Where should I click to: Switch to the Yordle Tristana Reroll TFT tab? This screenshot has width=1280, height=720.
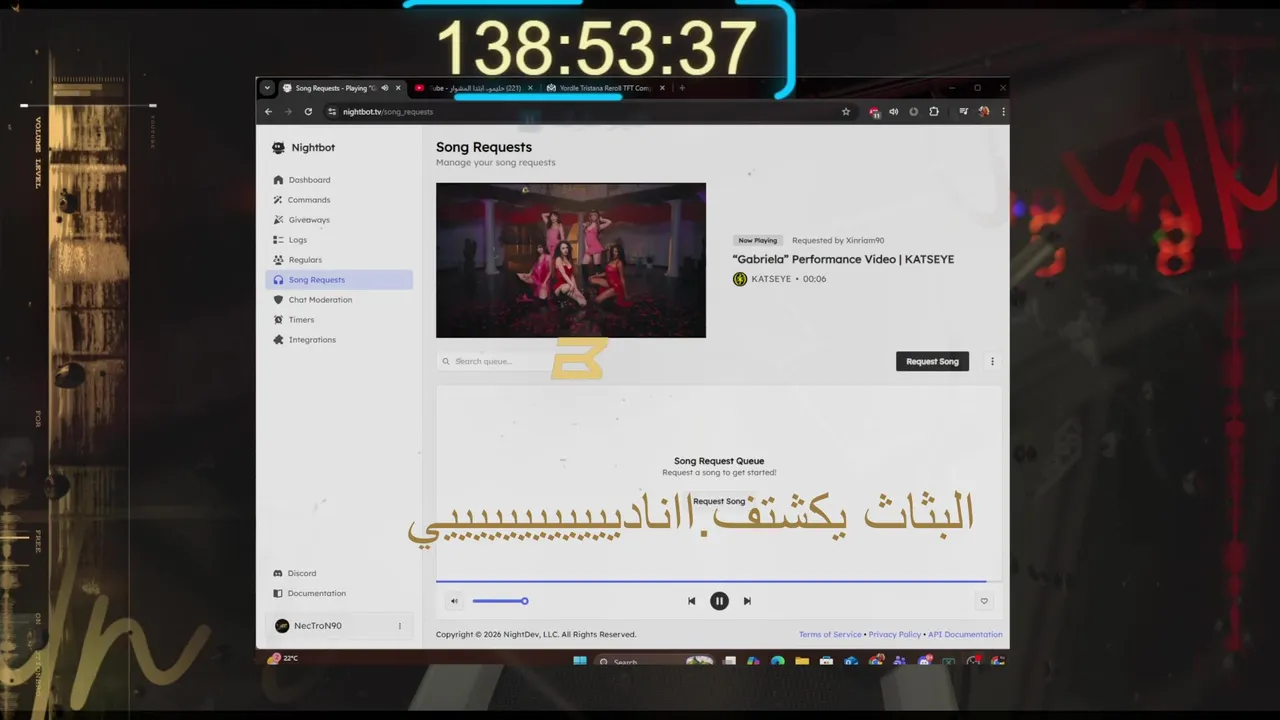click(x=606, y=88)
